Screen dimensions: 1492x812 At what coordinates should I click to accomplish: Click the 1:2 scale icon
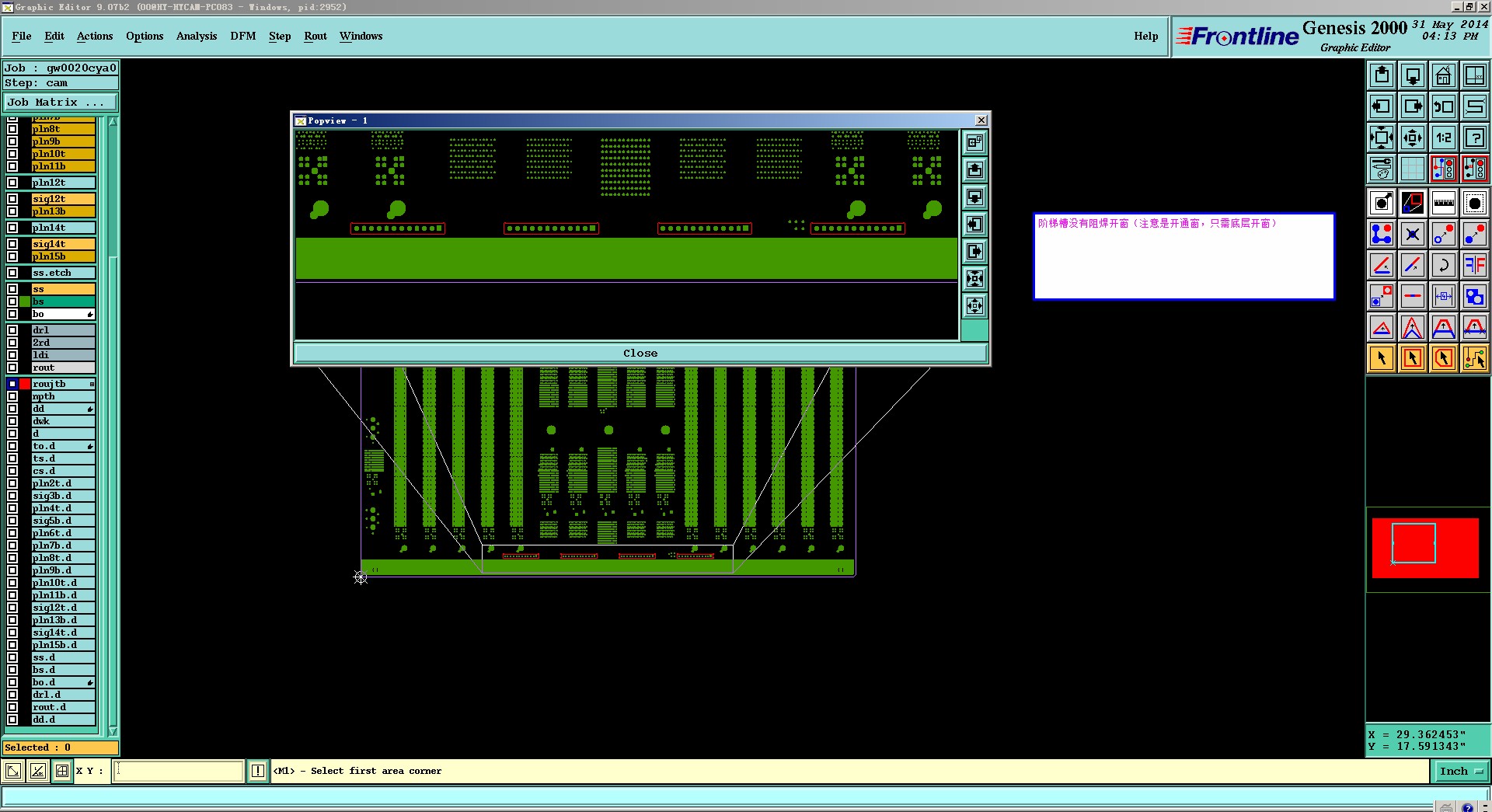click(1444, 138)
